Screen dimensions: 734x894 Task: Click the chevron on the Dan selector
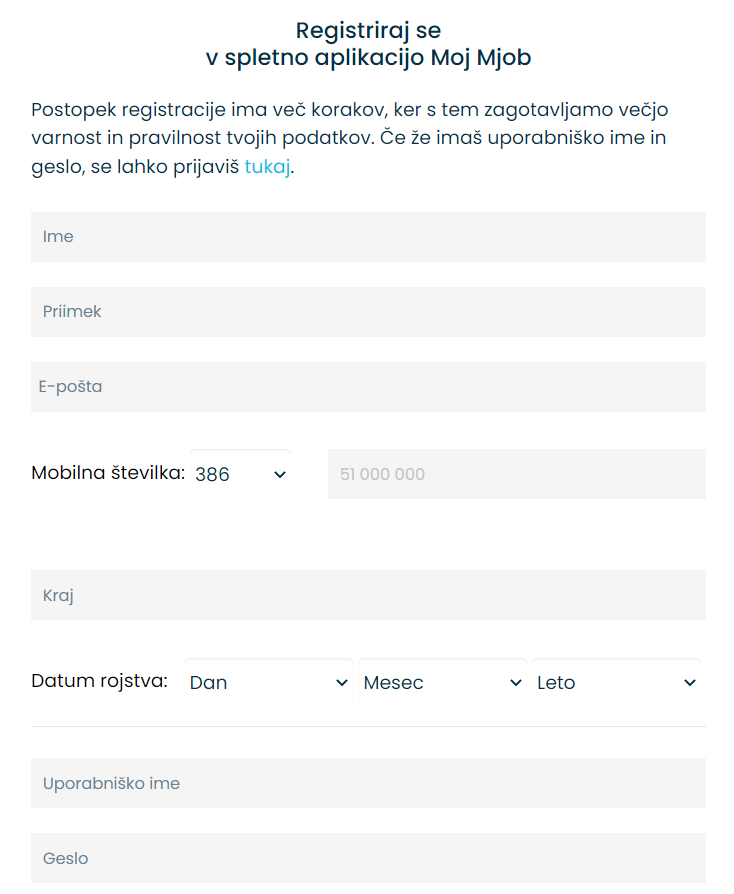pyautogui.click(x=340, y=682)
